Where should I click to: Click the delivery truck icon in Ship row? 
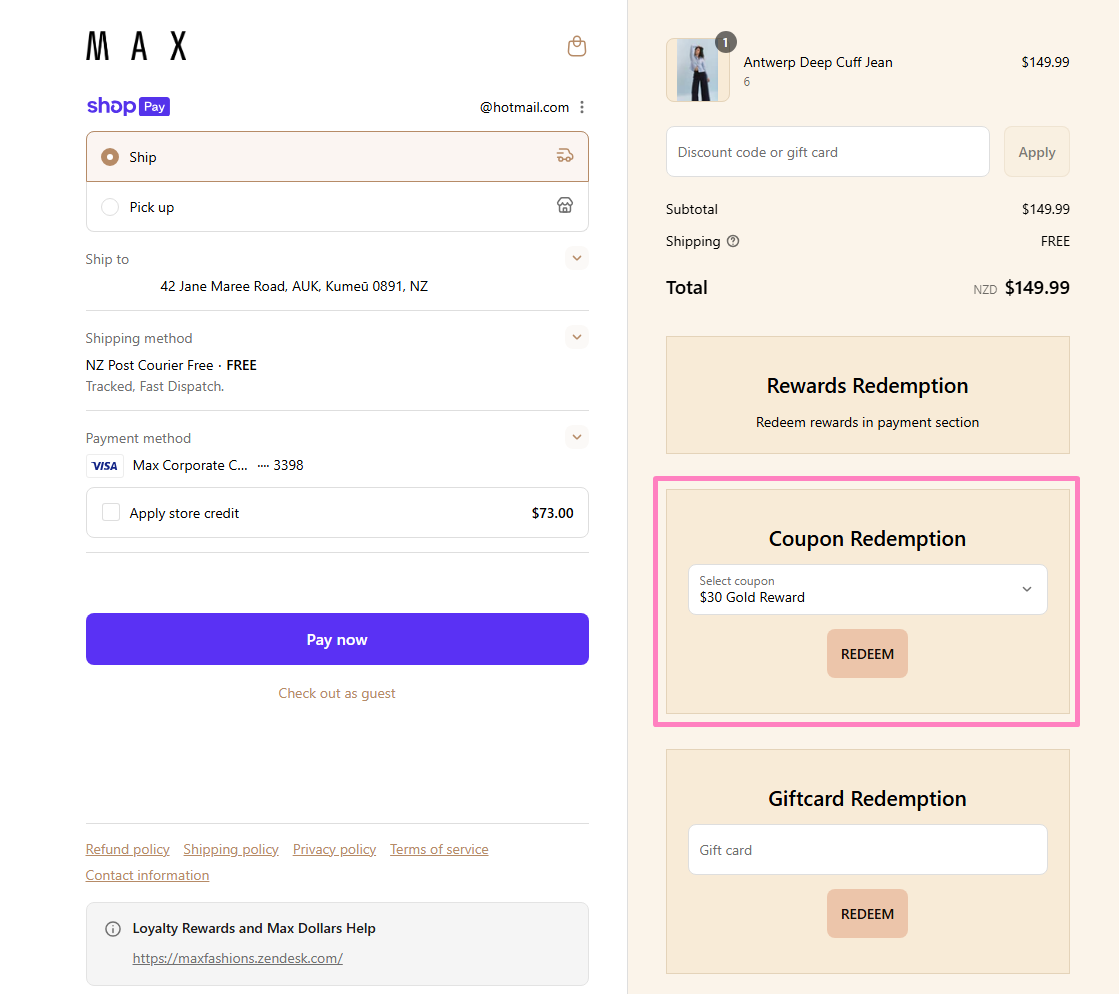(565, 156)
